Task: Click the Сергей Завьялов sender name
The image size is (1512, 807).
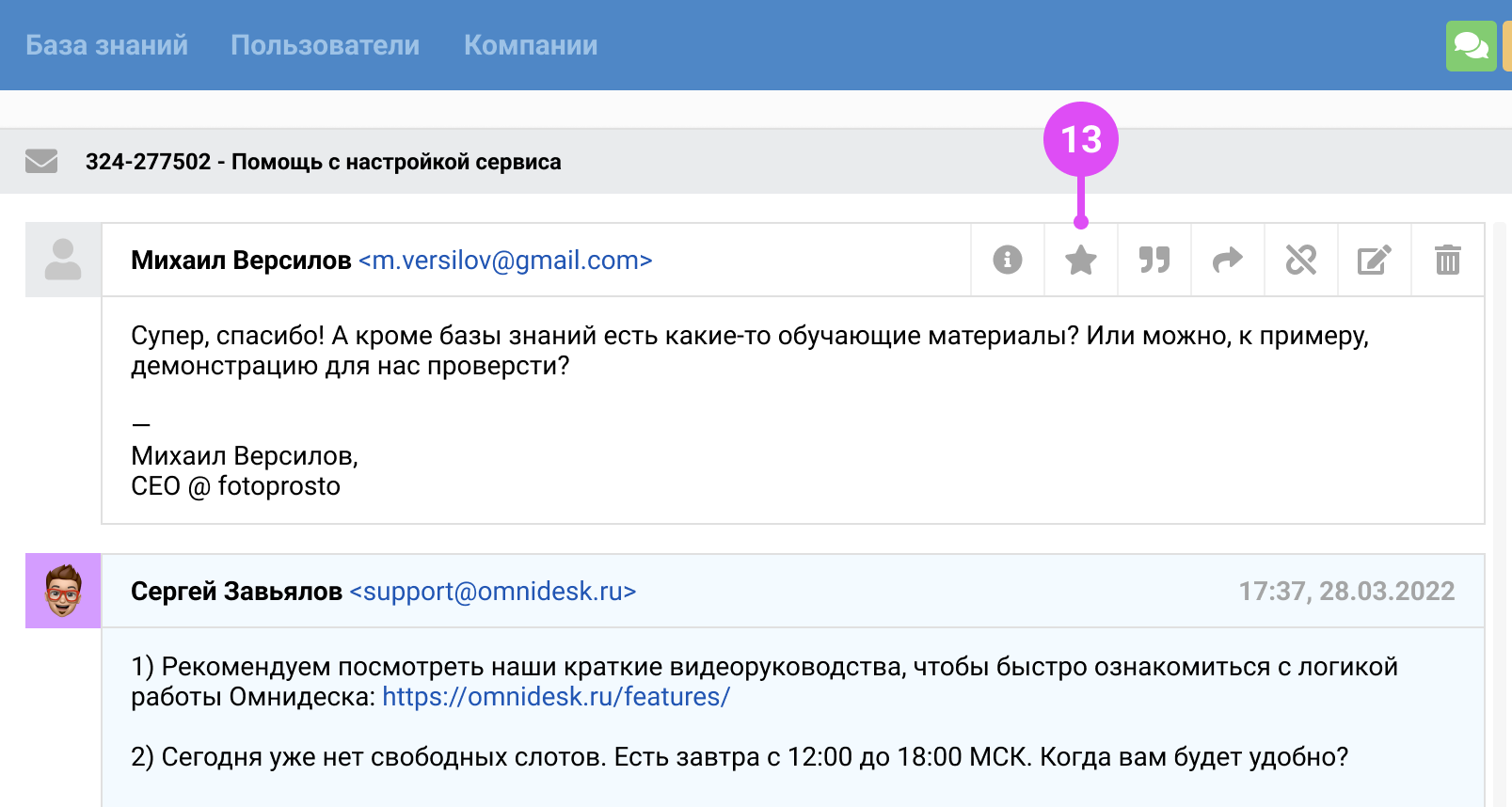Action: (236, 592)
